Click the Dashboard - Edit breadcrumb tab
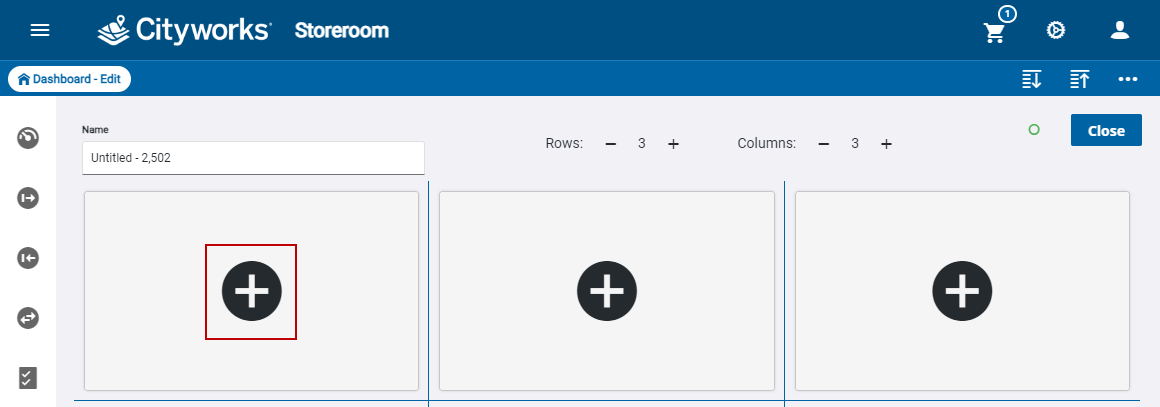 coord(69,79)
